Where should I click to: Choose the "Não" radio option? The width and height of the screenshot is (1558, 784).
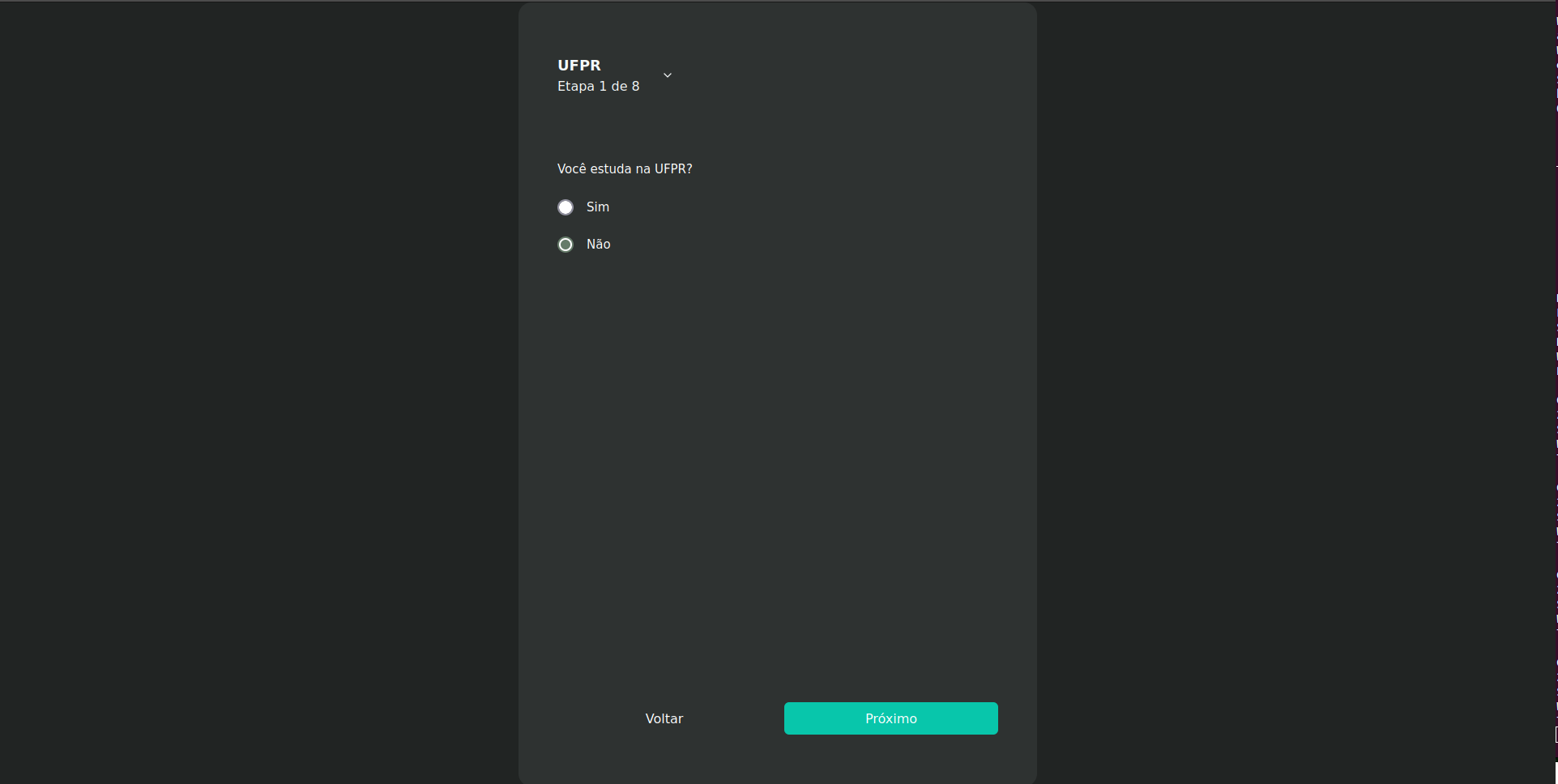[x=566, y=245]
